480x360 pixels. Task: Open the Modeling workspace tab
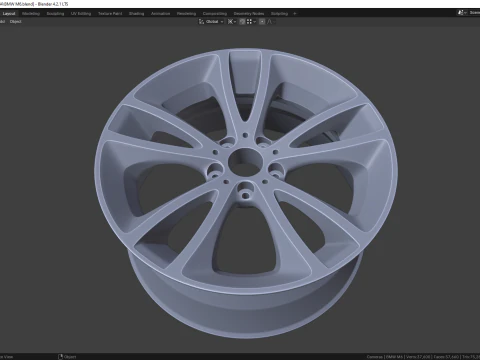click(31, 14)
